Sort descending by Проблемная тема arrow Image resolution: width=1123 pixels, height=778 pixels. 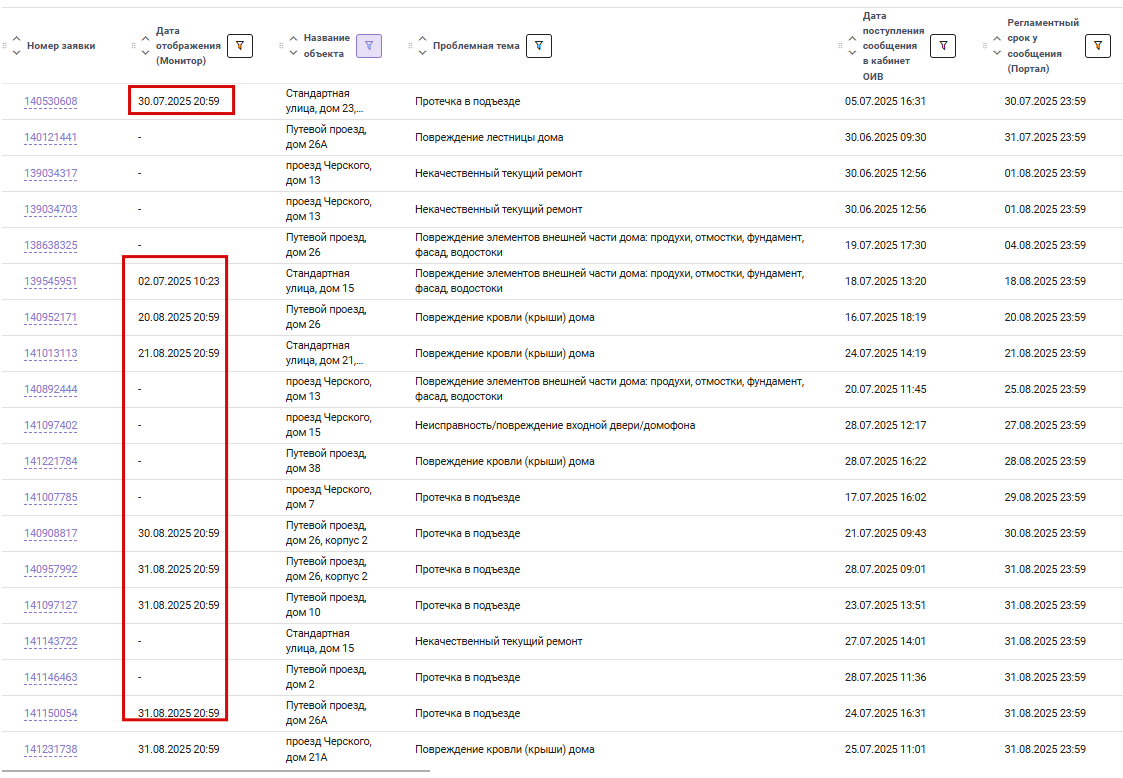[422, 53]
